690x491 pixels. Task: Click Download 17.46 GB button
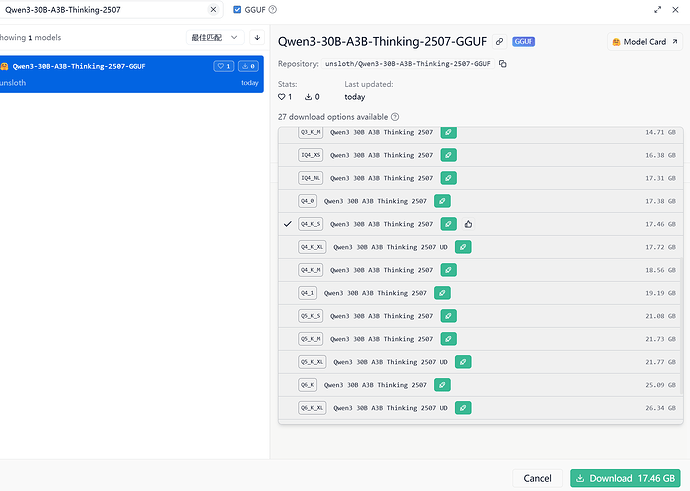[625, 478]
